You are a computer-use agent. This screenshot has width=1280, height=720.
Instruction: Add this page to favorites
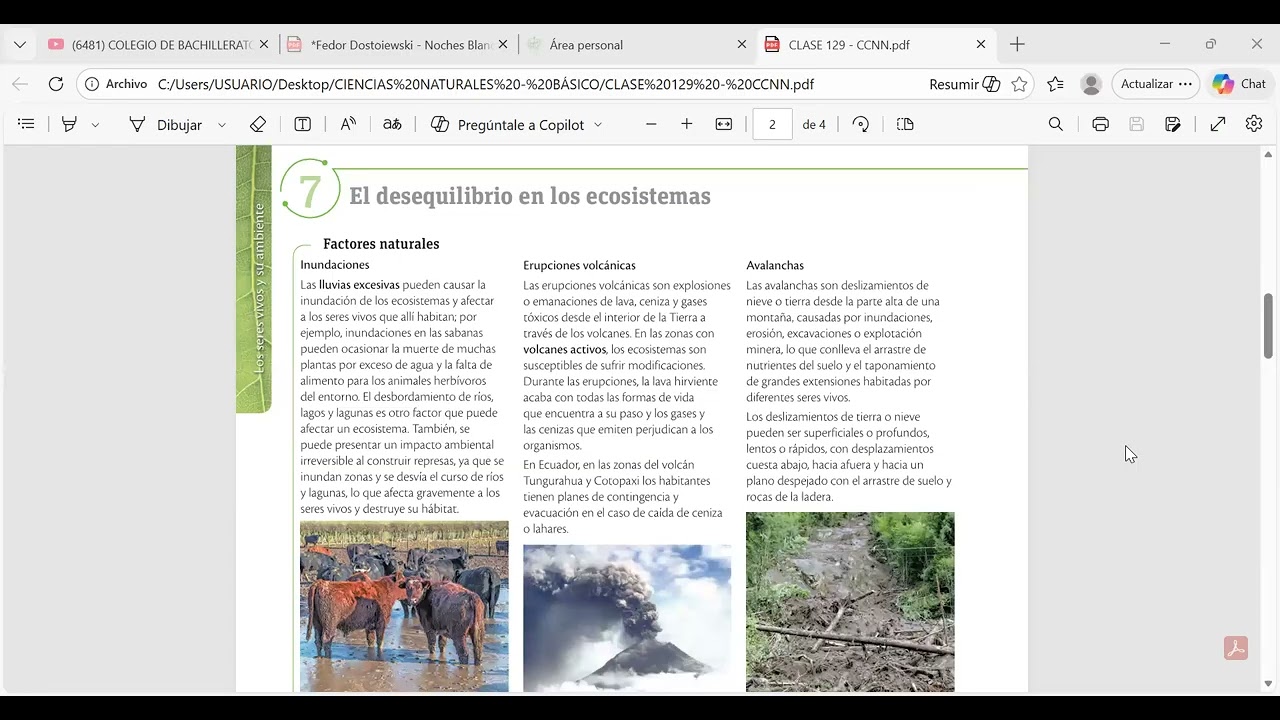point(1019,84)
